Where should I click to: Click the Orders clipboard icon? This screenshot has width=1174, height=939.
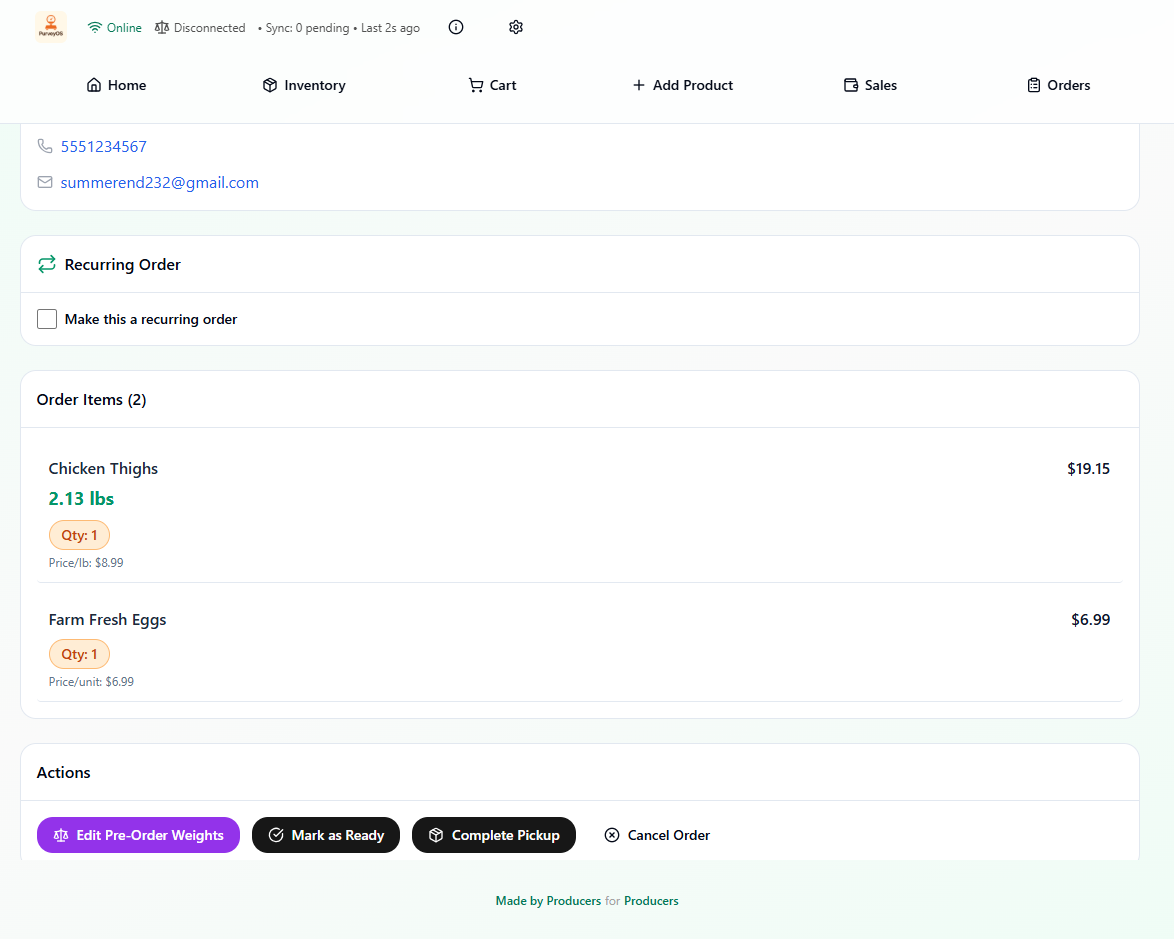pyautogui.click(x=1031, y=85)
